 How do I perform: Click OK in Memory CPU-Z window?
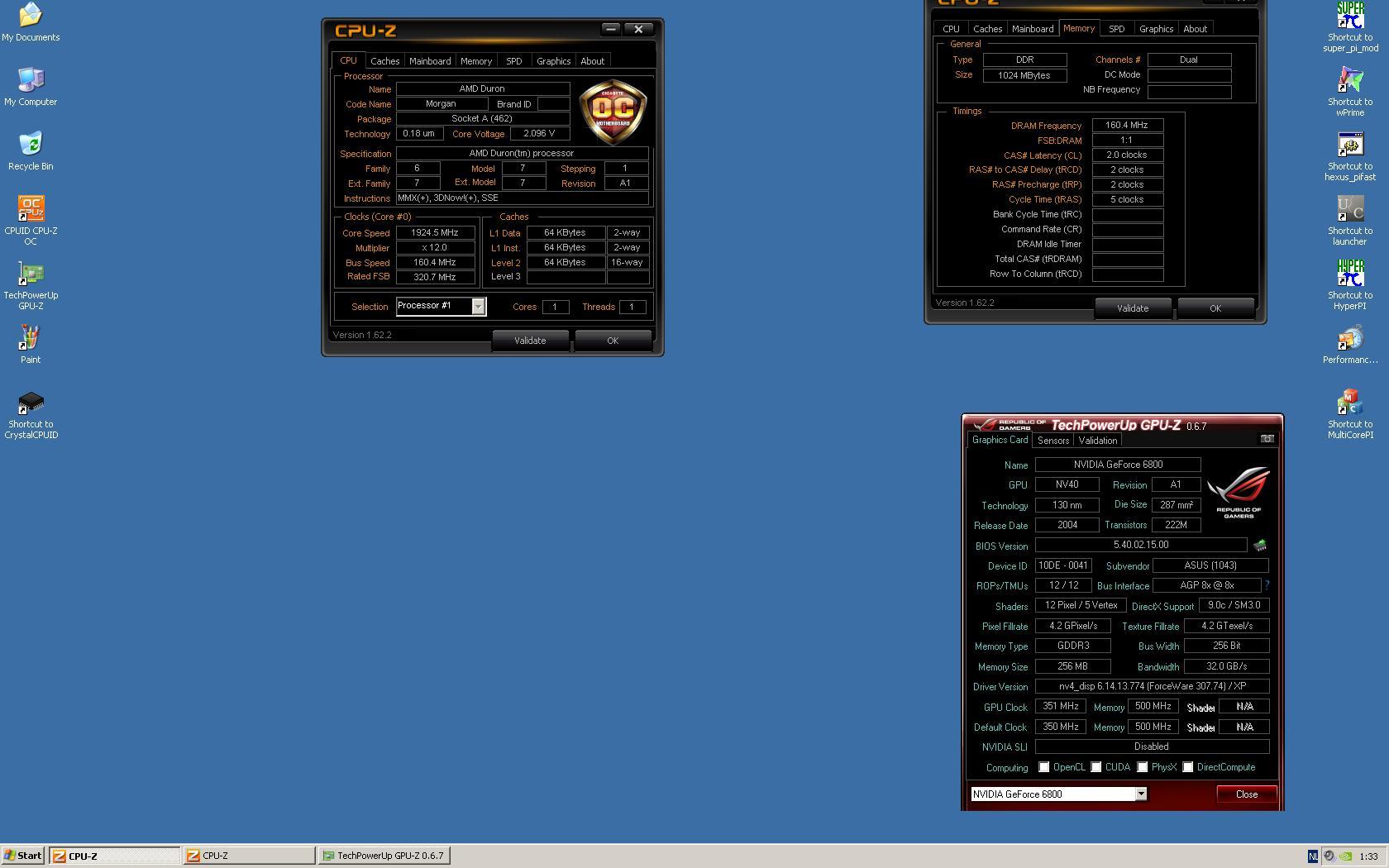(x=1215, y=308)
